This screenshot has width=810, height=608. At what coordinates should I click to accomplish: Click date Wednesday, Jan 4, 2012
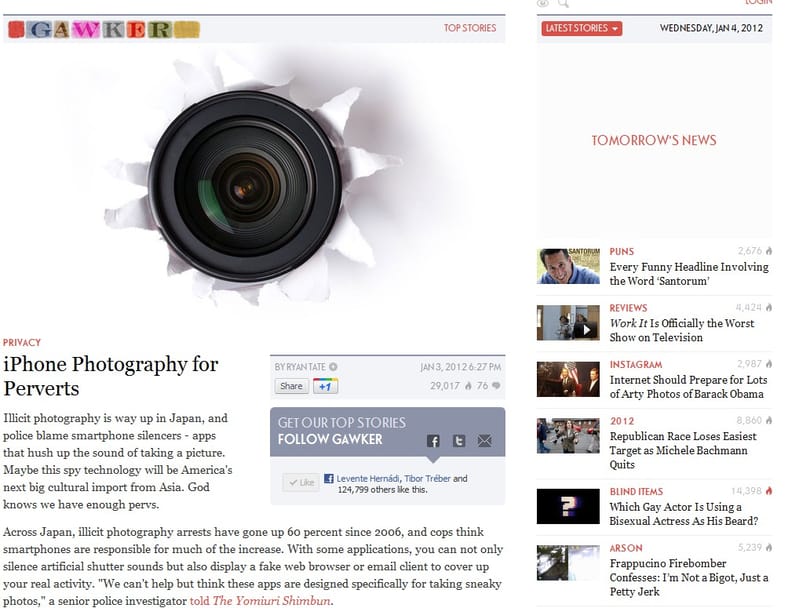(711, 28)
